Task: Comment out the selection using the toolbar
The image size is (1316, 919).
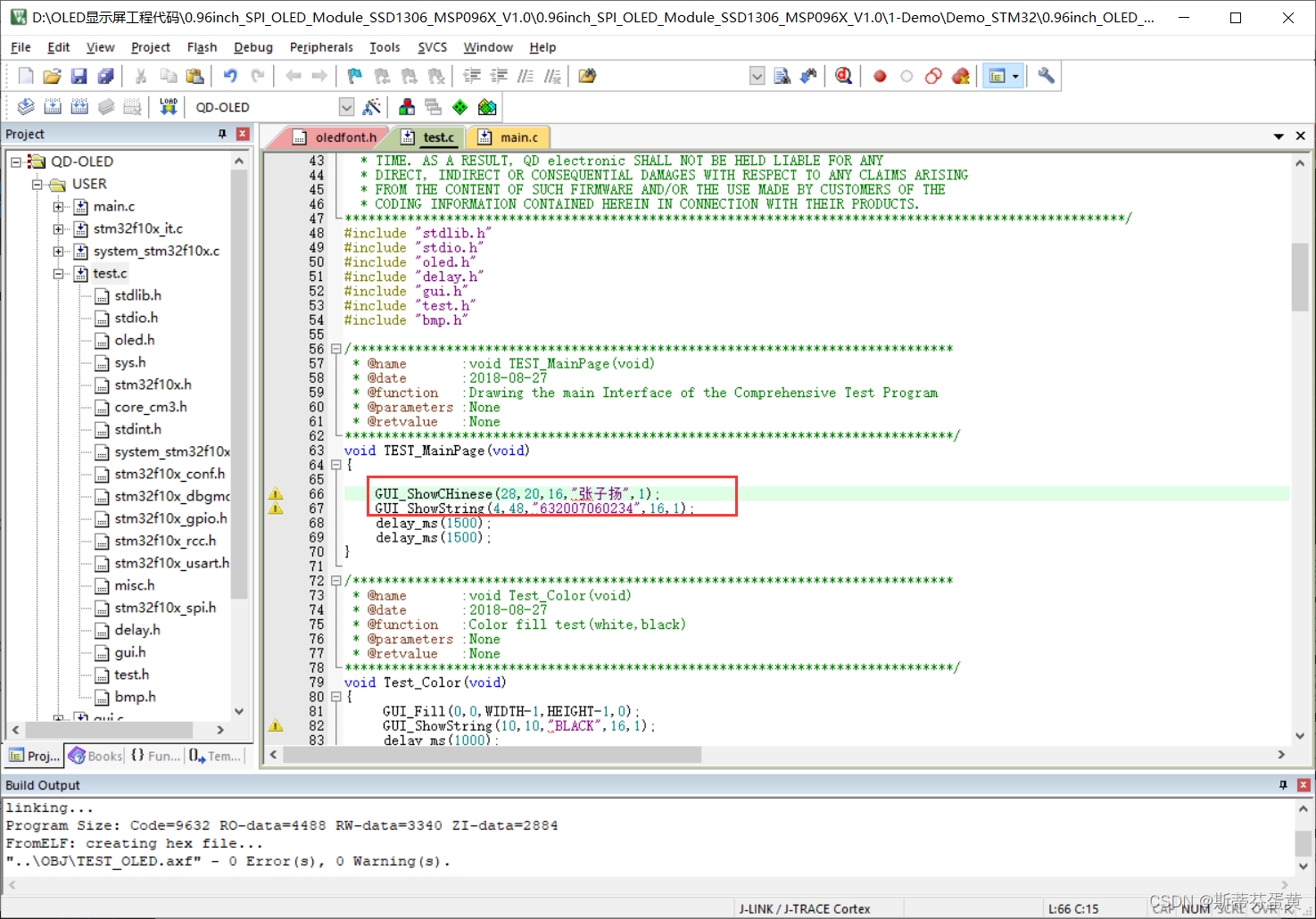Action: 526,76
